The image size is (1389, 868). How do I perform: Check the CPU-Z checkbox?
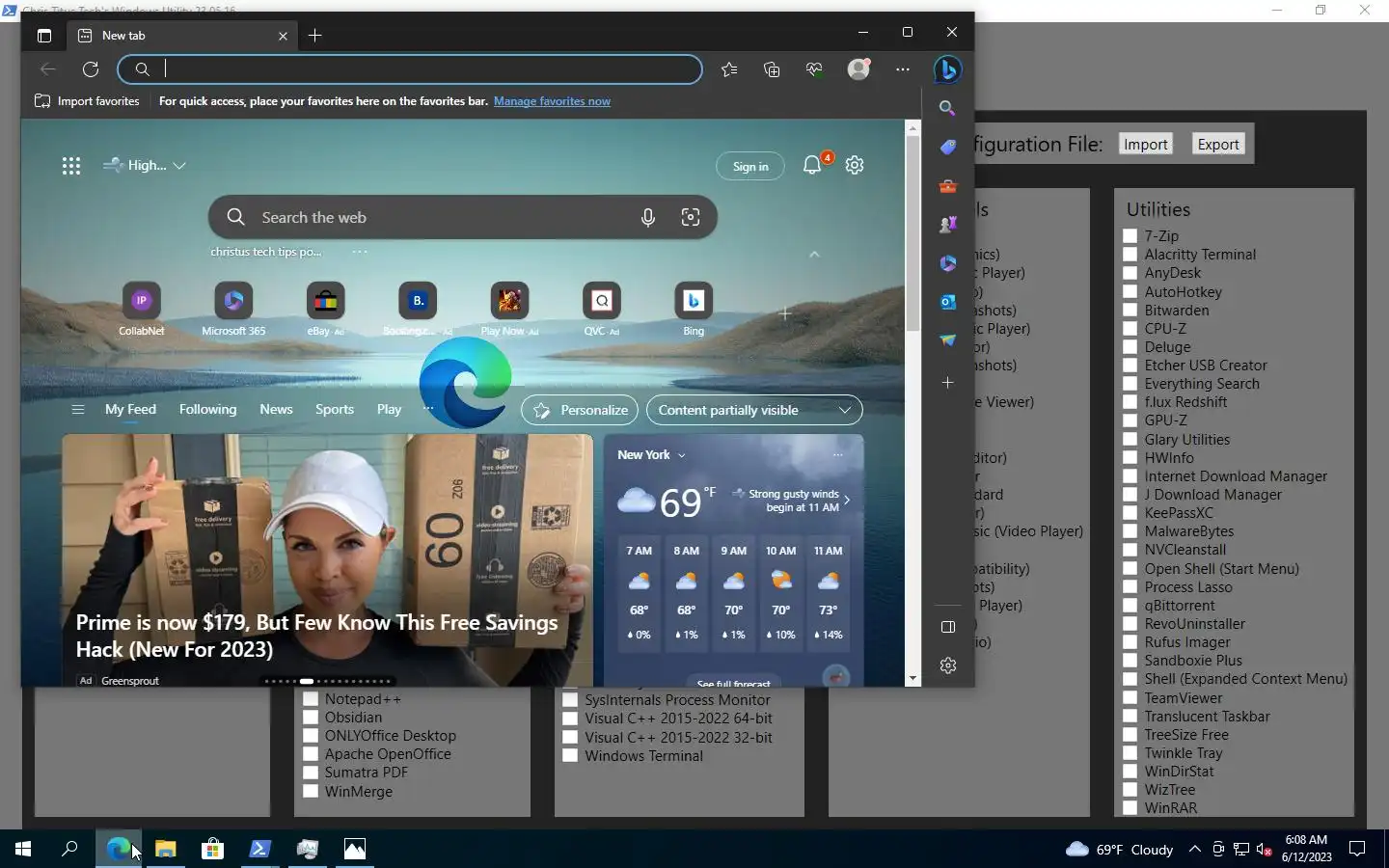1130,329
